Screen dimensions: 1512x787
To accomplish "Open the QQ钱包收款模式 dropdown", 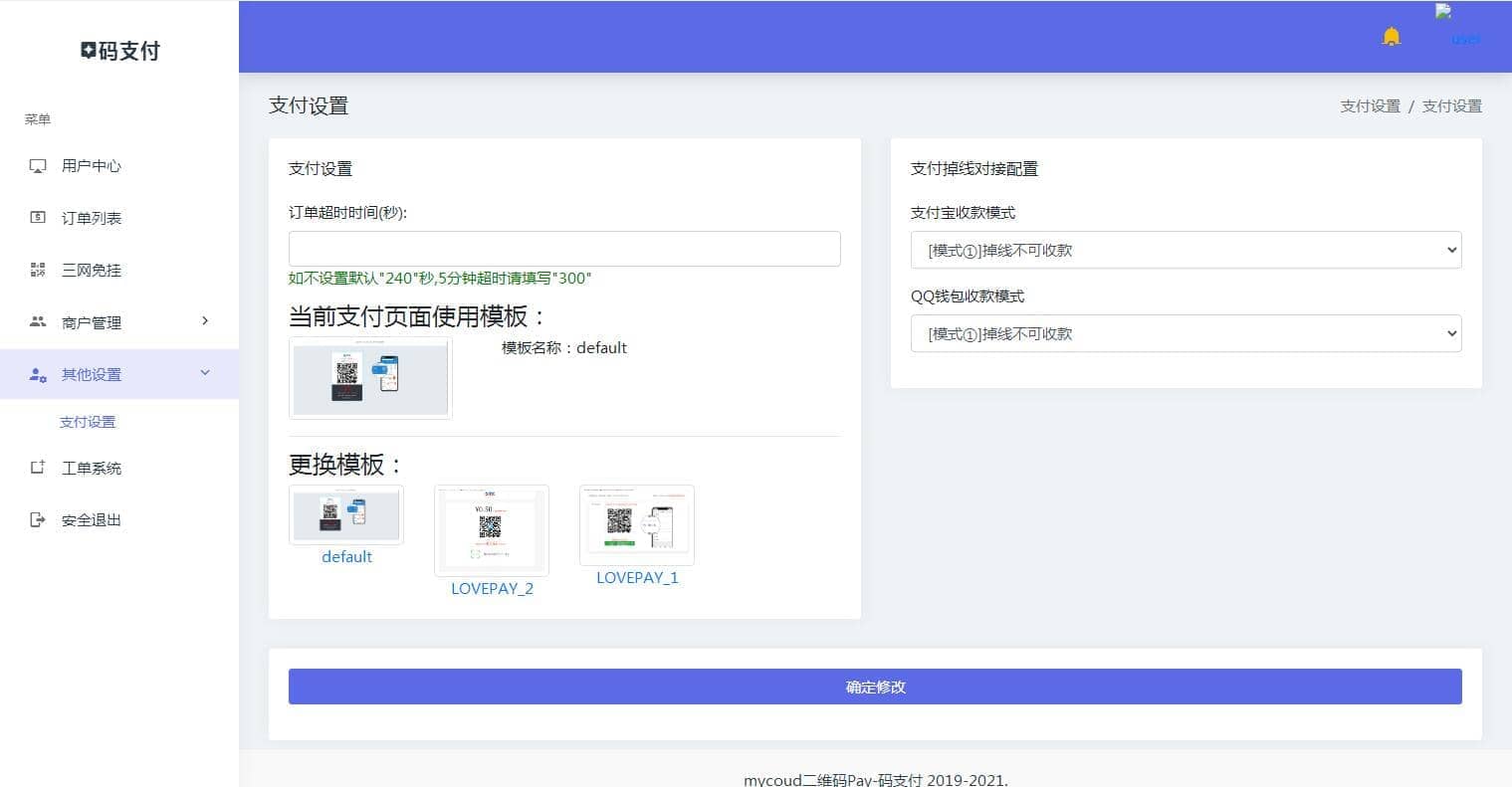I will click(x=1186, y=333).
